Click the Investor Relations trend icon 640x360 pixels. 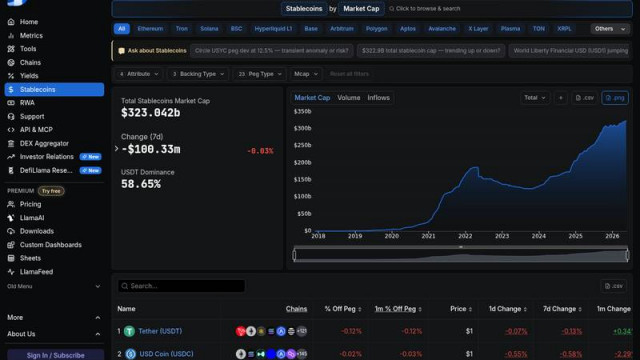(x=11, y=157)
